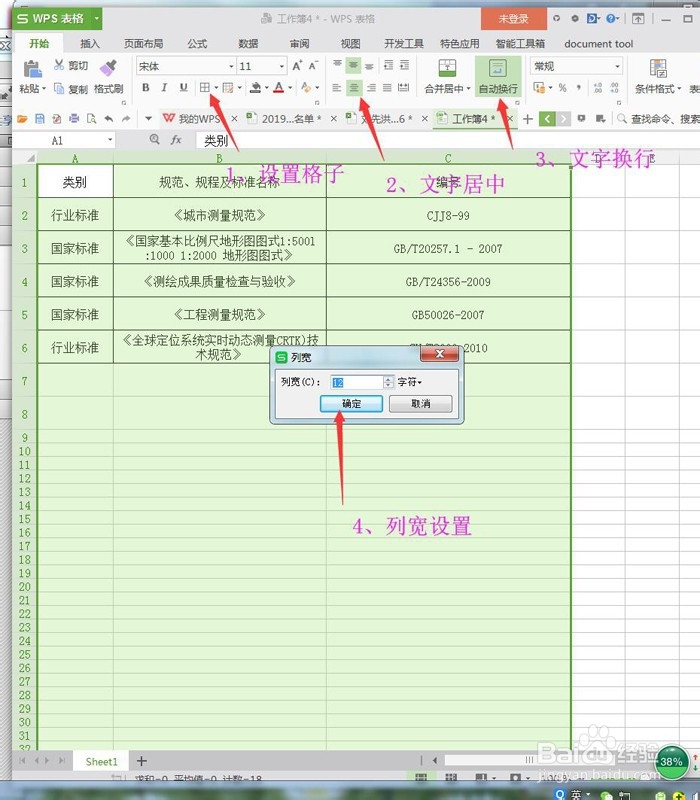Viewport: 700px width, 800px height.
Task: Toggle right text alignment
Action: [371, 88]
